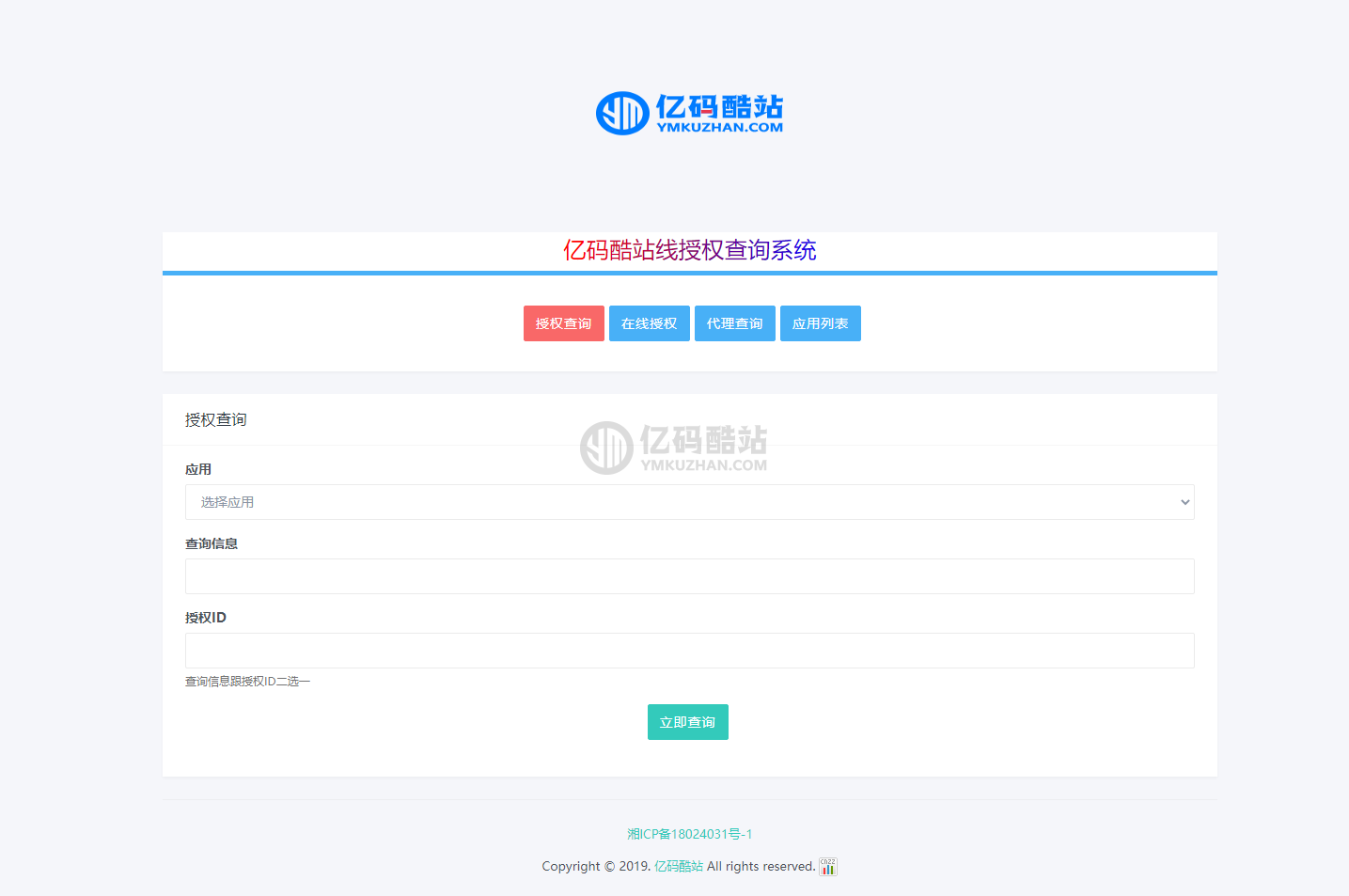Click the 应用 field label

point(198,469)
